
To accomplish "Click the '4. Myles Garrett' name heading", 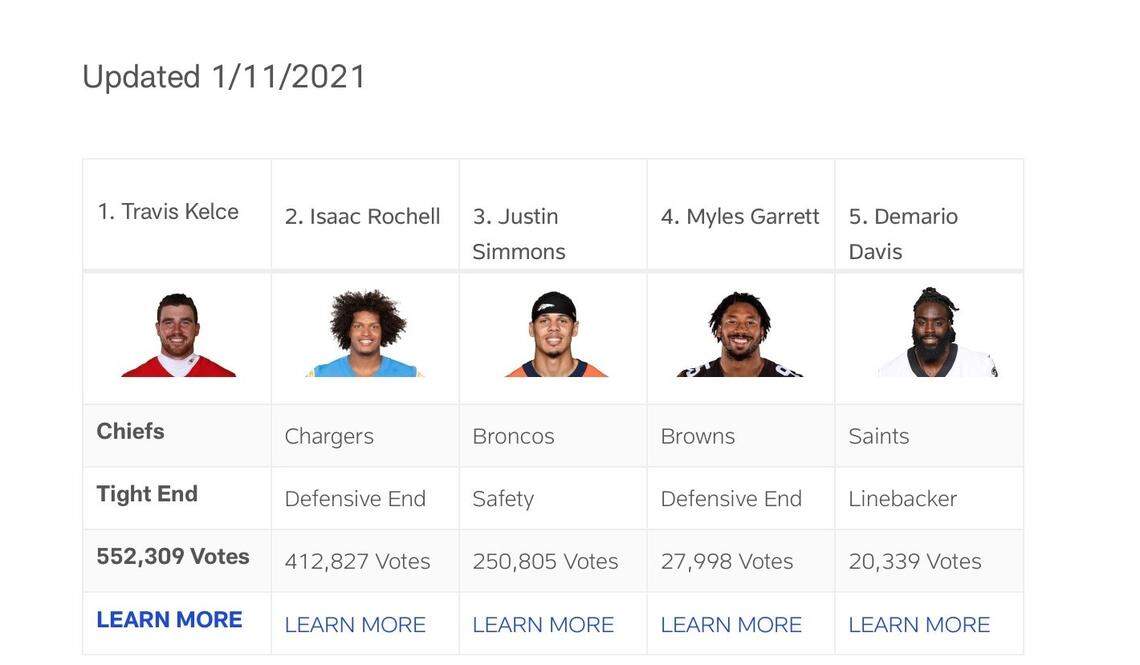I will click(740, 217).
